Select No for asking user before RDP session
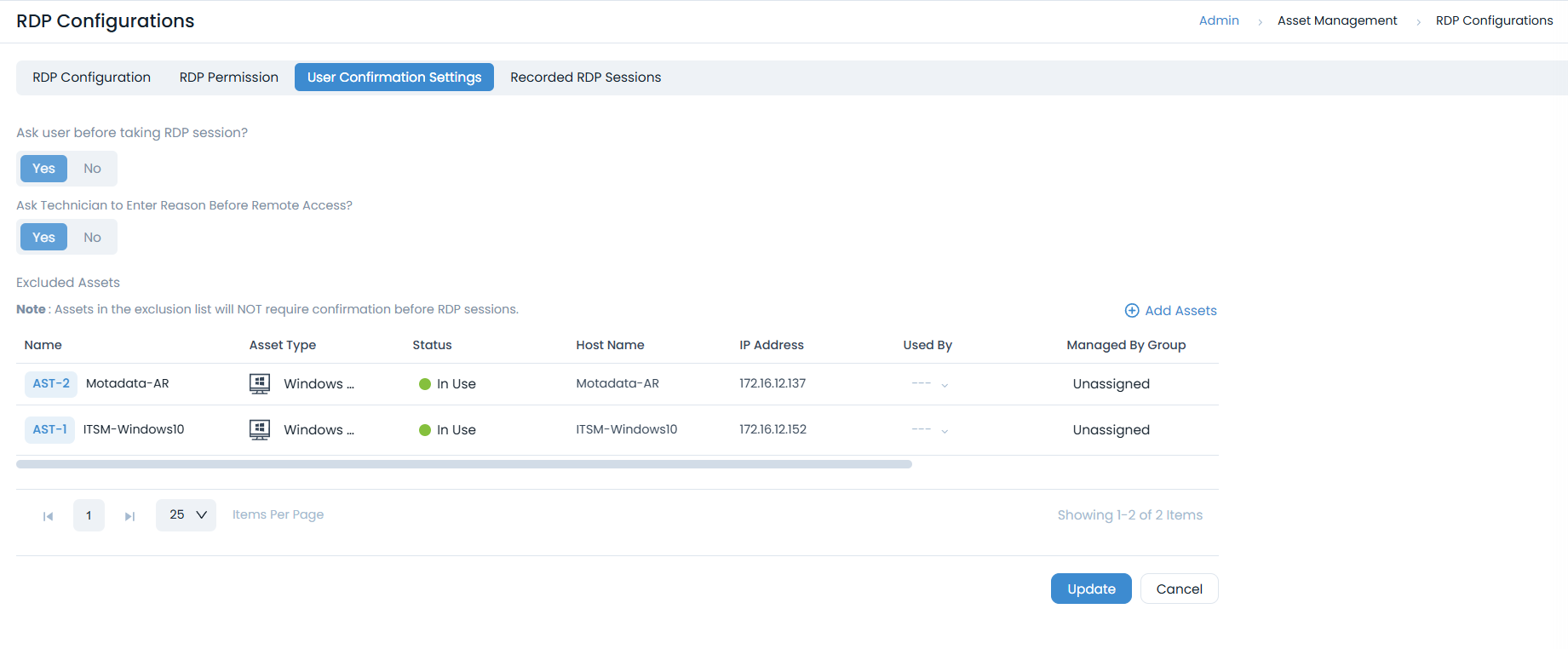Viewport: 1568px width, 649px height. click(92, 169)
